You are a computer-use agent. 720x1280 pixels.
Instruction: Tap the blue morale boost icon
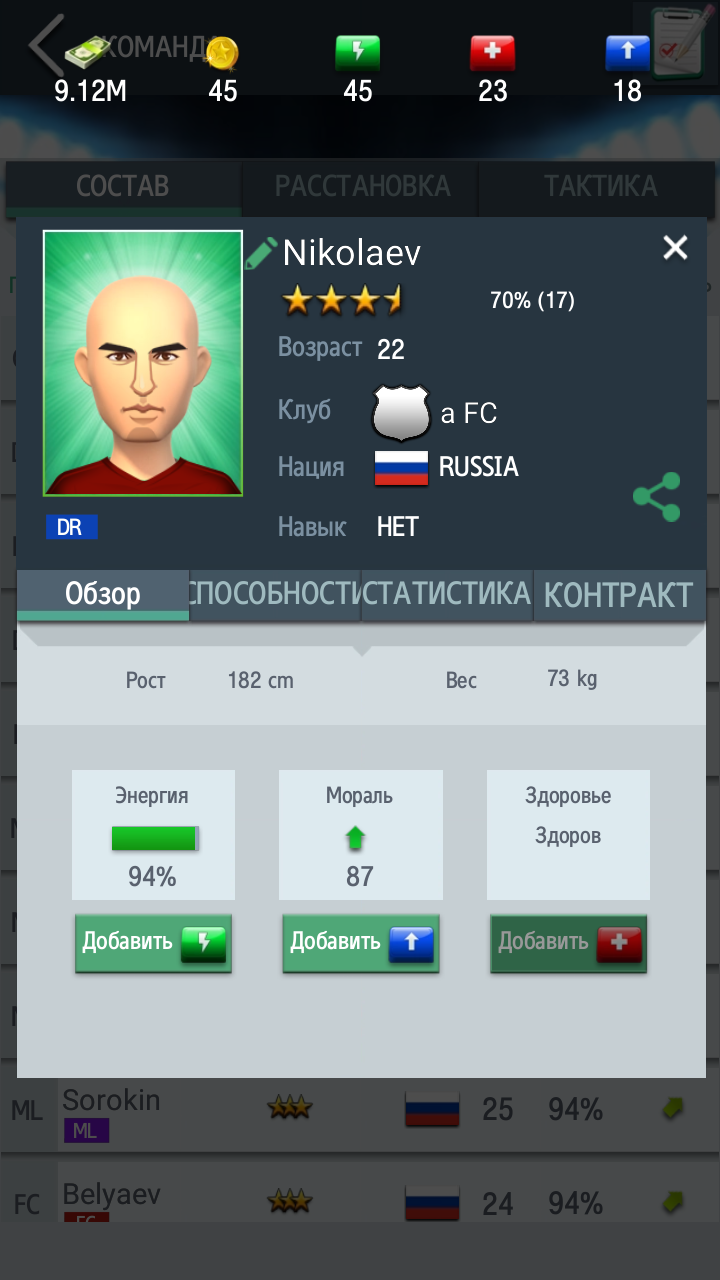627,52
